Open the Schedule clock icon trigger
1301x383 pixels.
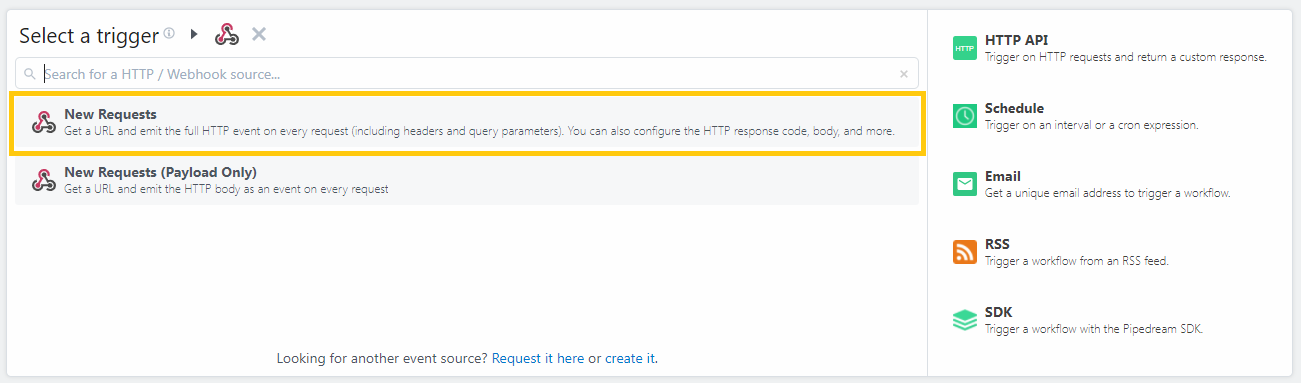pyautogui.click(x=965, y=116)
